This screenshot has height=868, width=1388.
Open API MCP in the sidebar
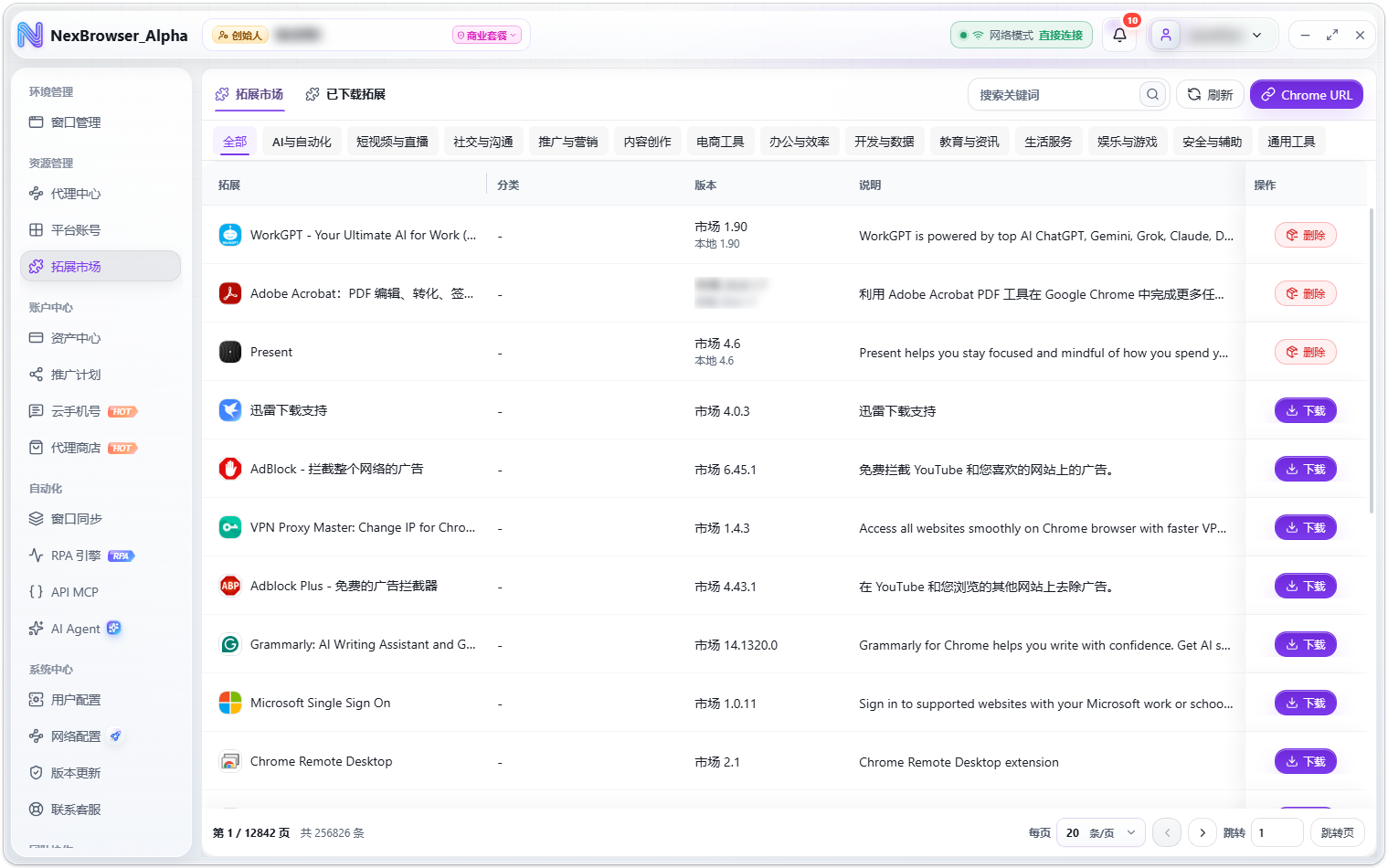101,592
